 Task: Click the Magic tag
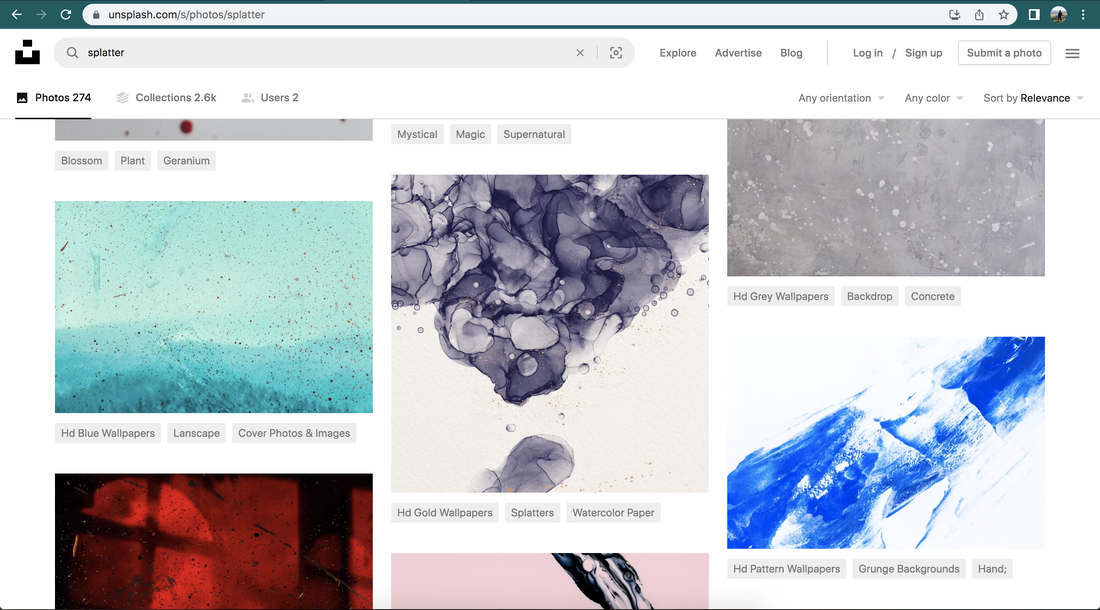470,134
